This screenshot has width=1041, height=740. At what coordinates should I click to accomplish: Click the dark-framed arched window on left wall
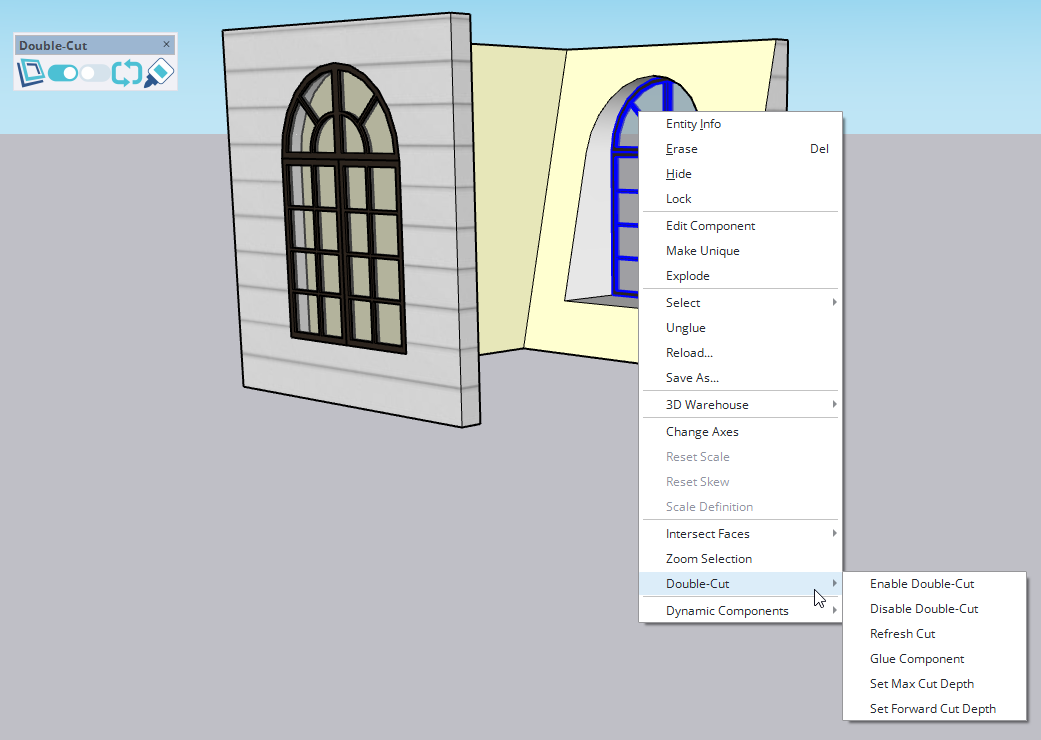pos(344,210)
